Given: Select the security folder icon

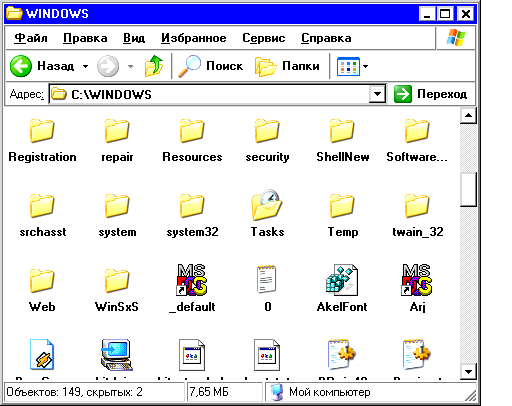Looking at the screenshot, I should (267, 131).
